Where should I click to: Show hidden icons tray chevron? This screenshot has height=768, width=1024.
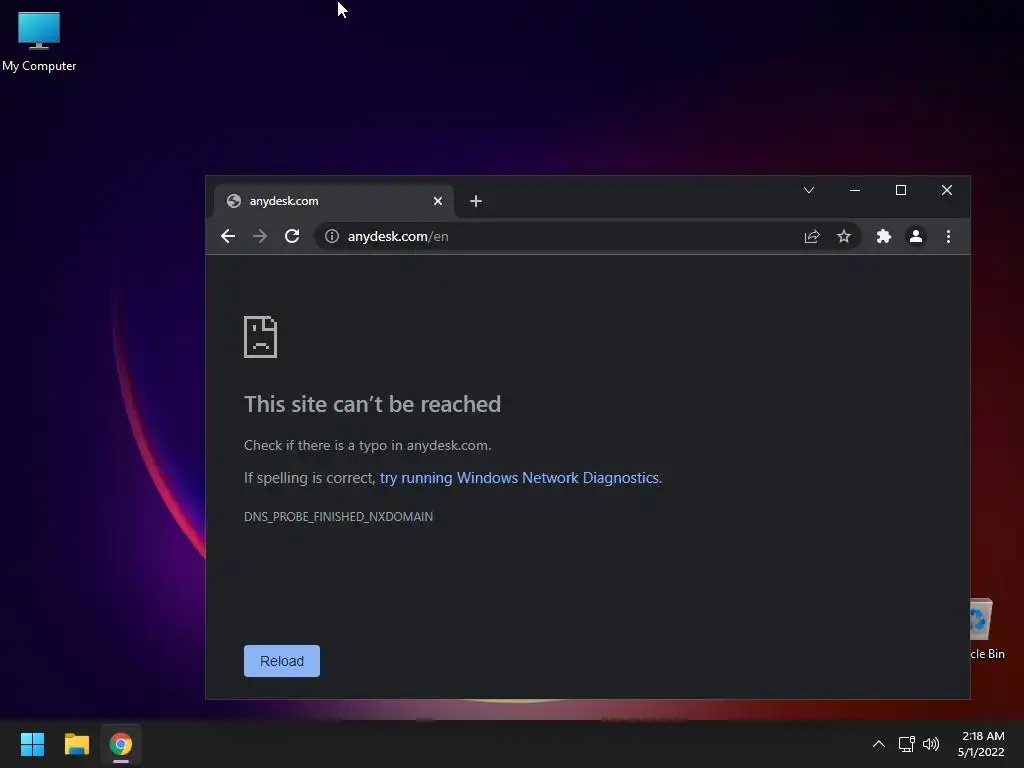879,744
